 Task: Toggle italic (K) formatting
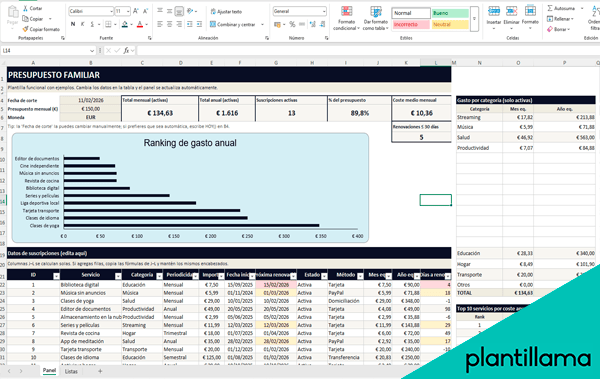83,24
